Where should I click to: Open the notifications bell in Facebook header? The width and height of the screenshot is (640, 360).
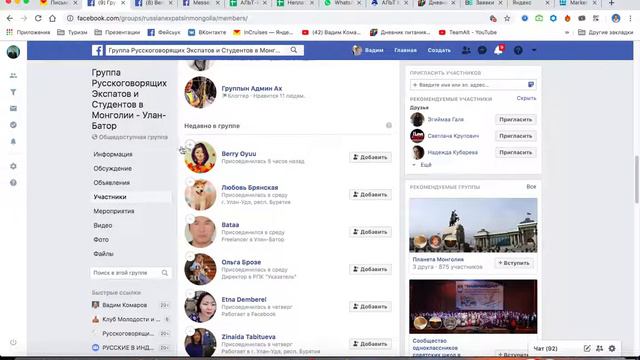coord(498,50)
